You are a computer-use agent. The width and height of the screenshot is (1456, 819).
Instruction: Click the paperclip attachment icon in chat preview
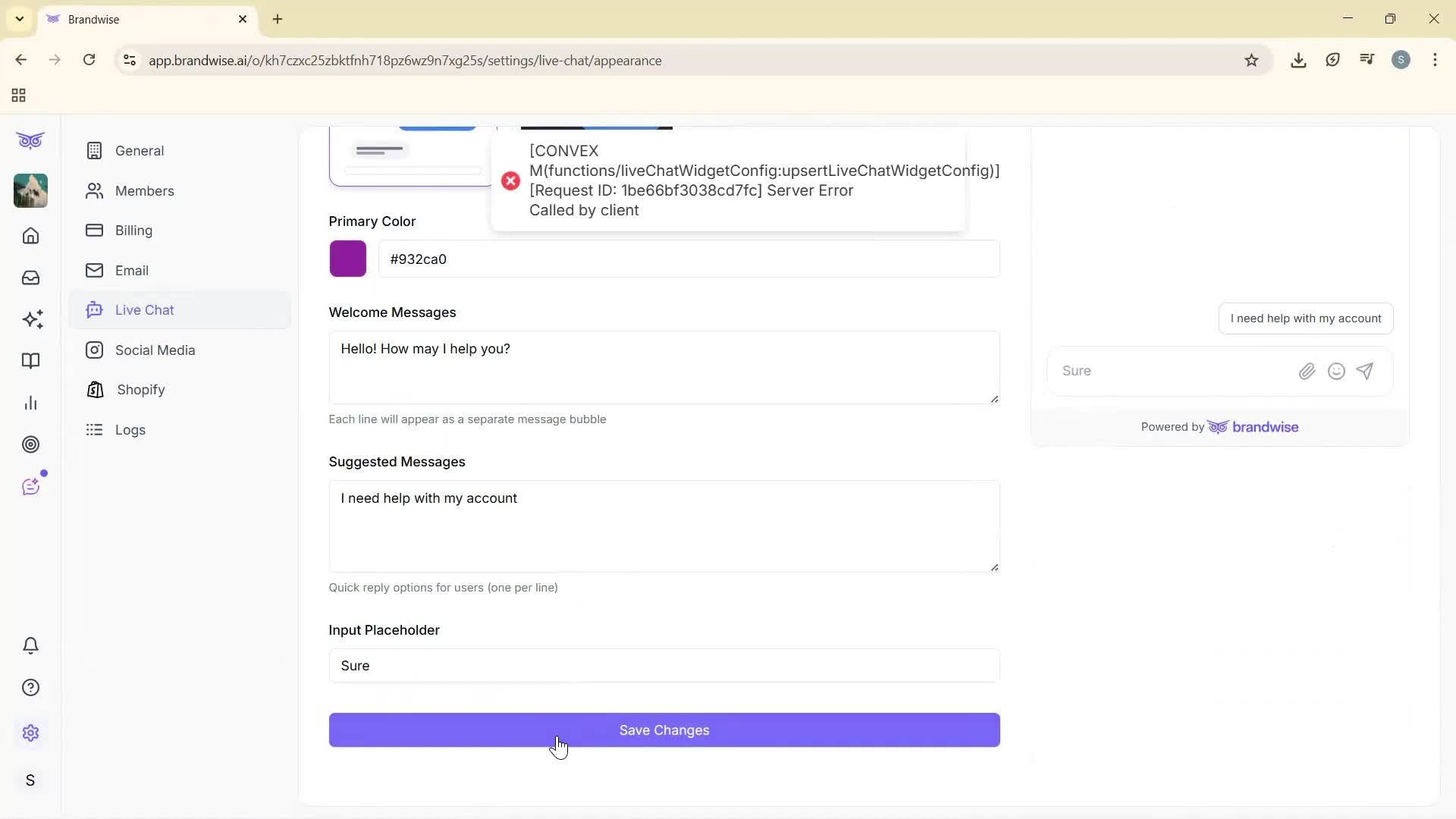pyautogui.click(x=1307, y=371)
